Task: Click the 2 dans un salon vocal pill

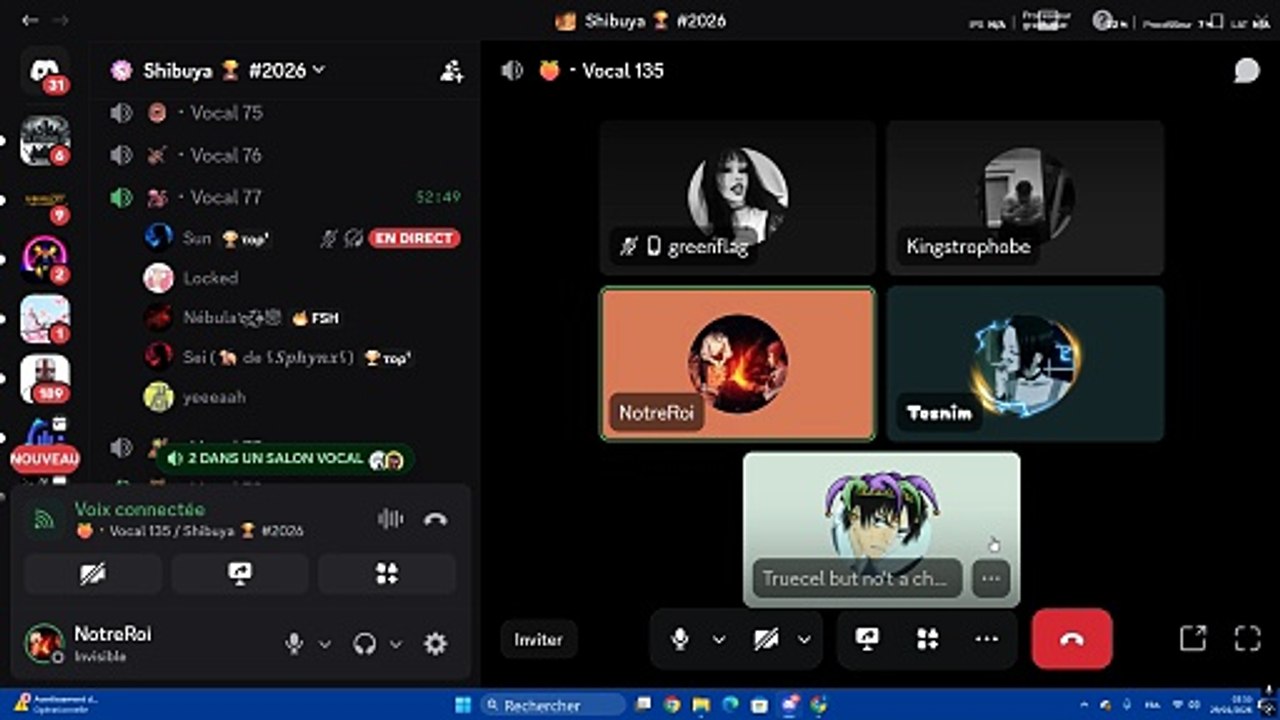Action: click(285, 458)
